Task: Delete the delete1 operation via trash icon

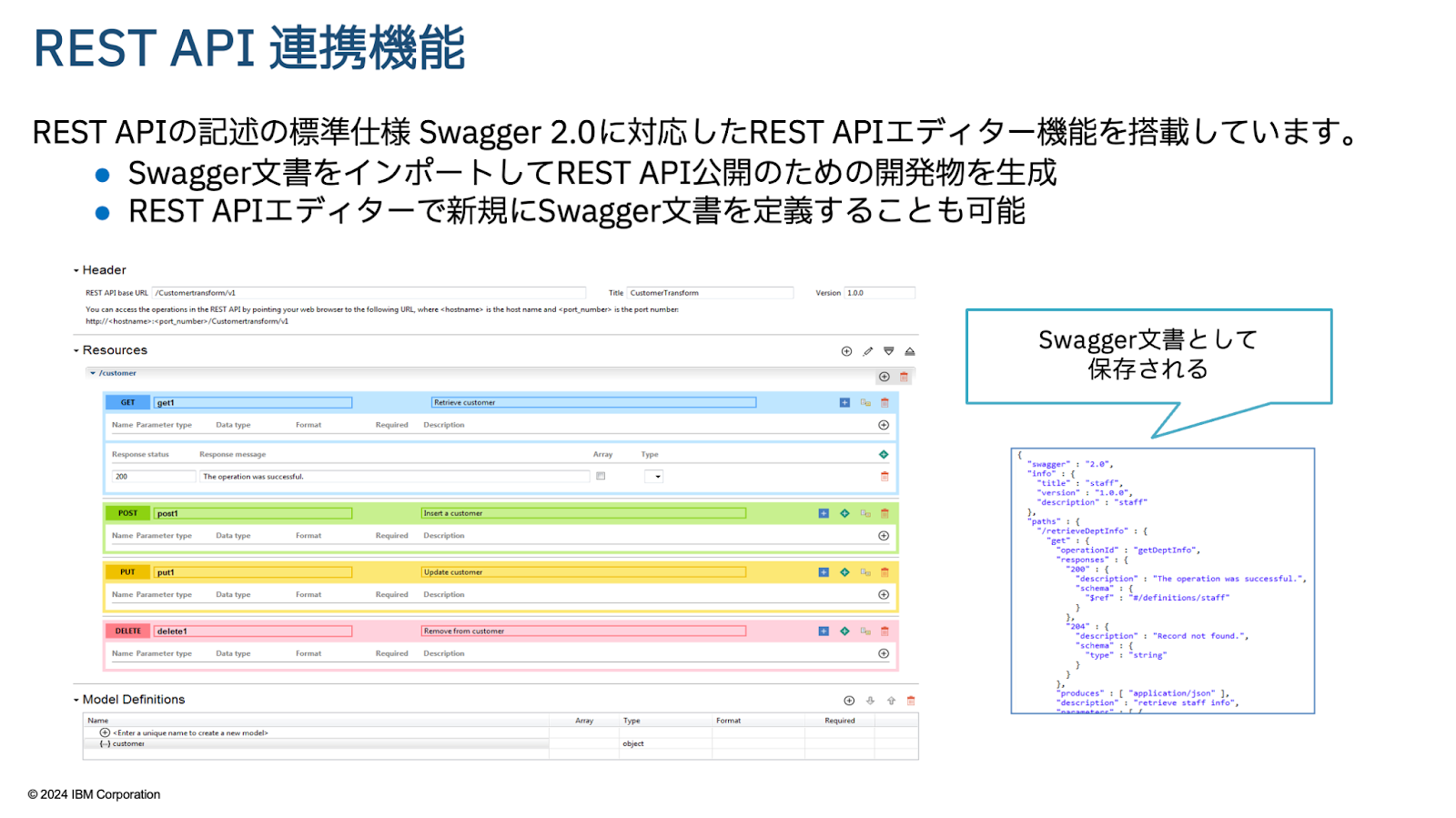Action: pos(885,631)
